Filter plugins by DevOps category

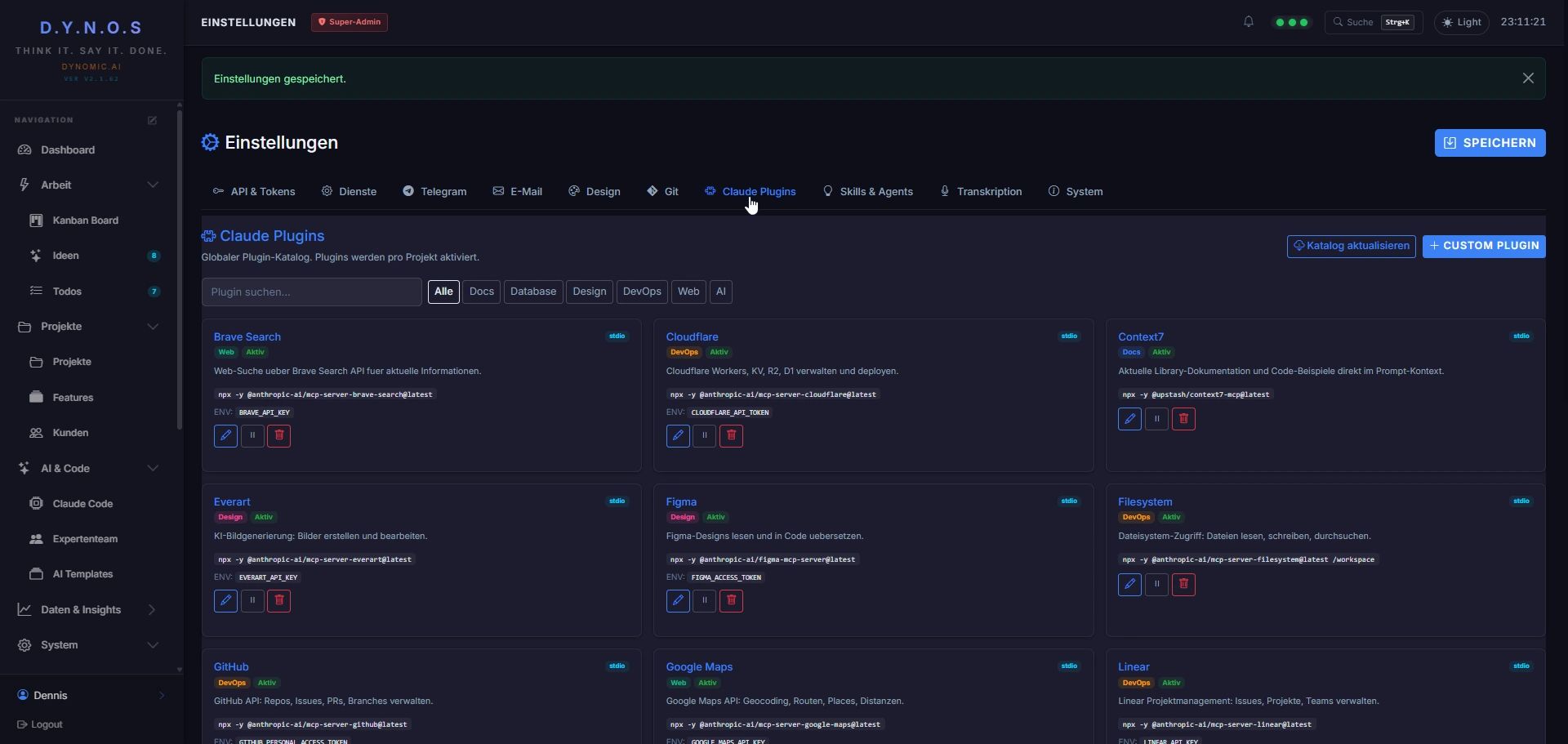click(x=642, y=292)
